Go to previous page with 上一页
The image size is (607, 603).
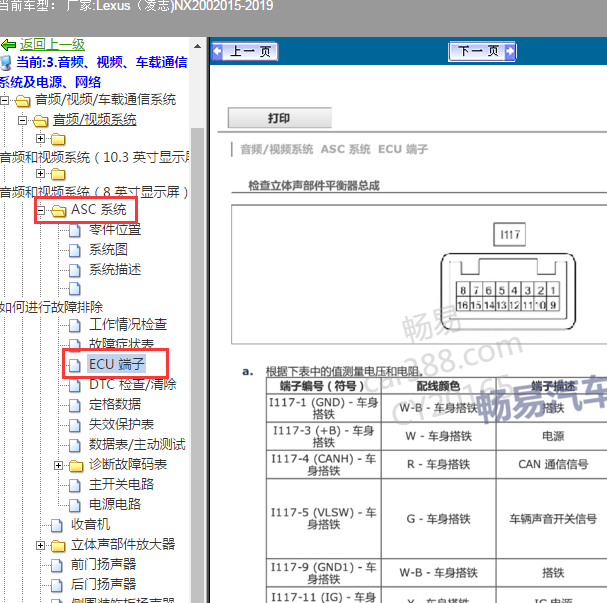coord(245,51)
